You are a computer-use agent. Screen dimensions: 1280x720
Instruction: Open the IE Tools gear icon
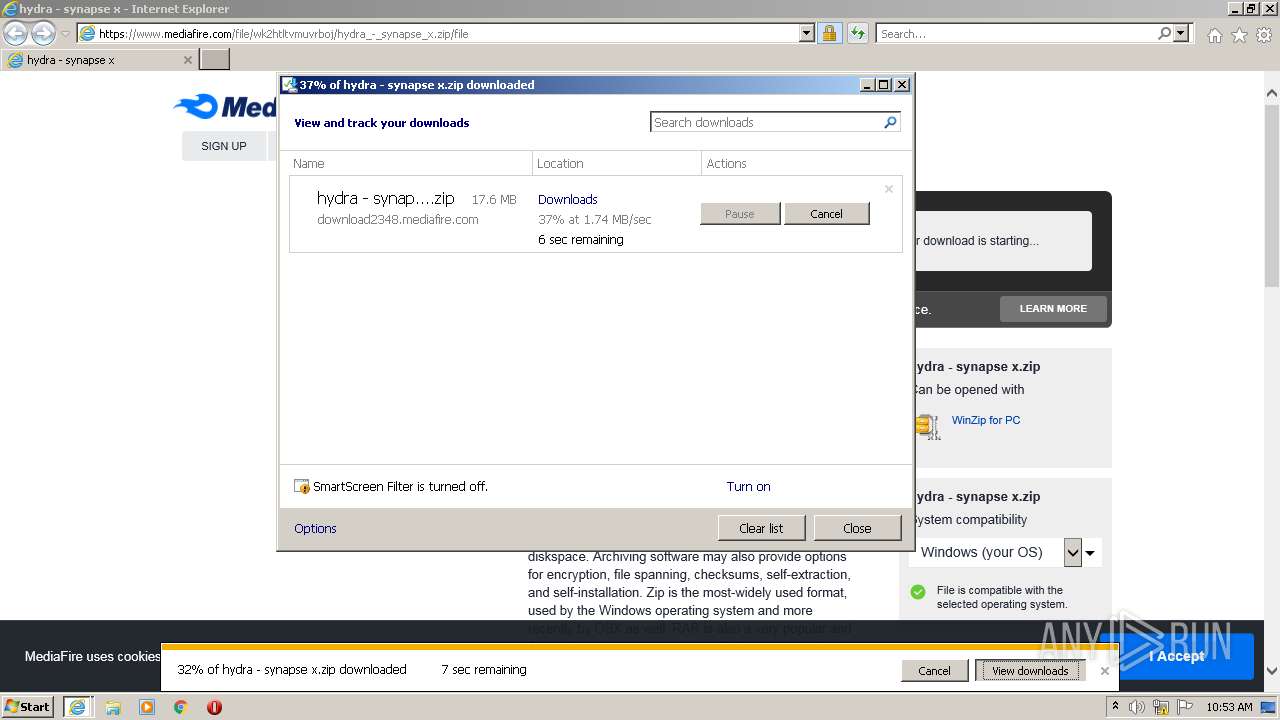click(1264, 35)
